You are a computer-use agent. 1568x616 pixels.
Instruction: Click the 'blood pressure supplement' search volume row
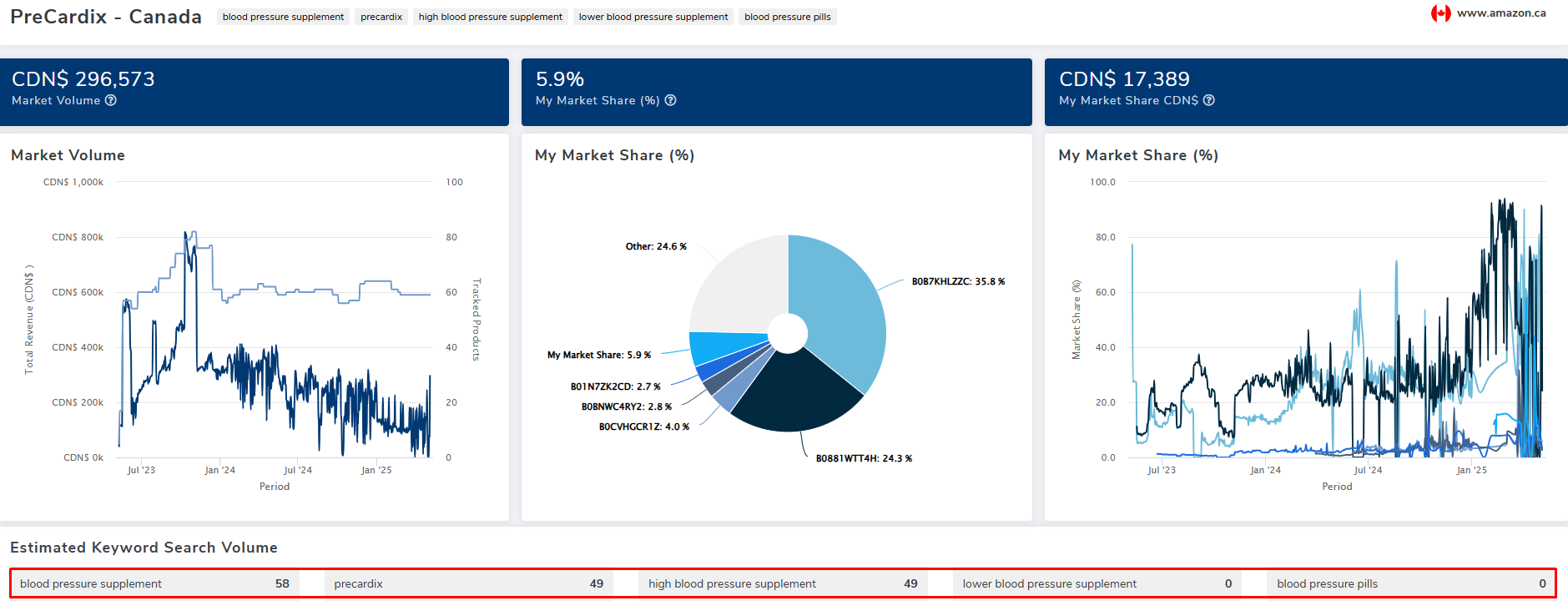154,584
